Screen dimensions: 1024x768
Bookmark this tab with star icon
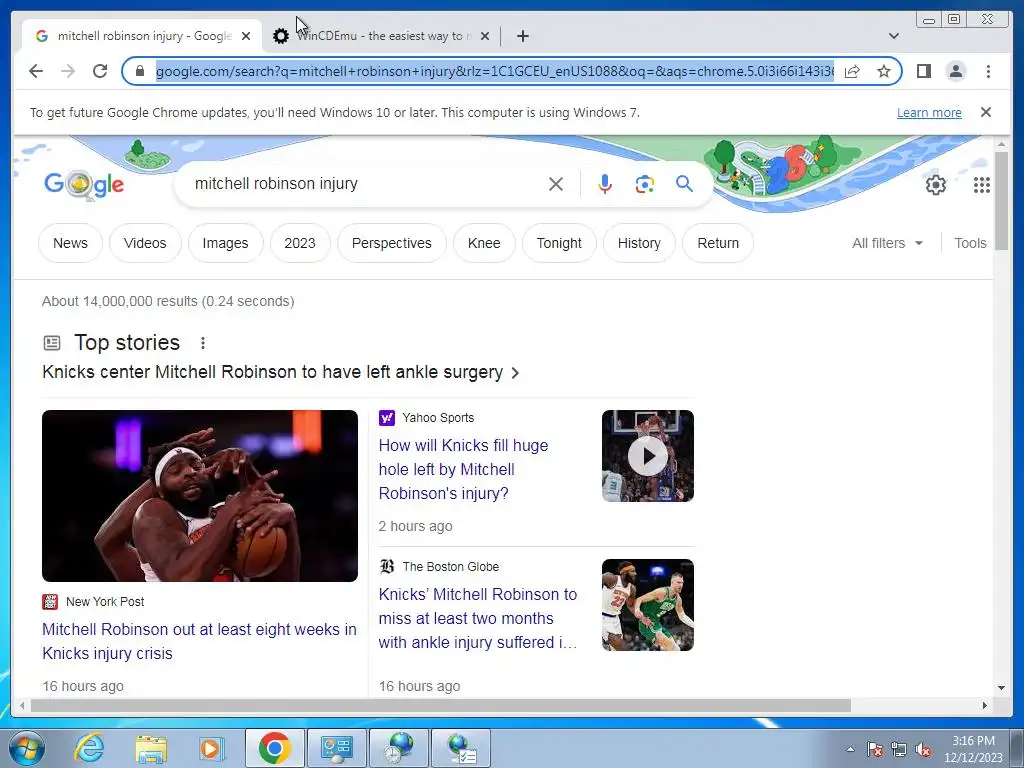point(884,71)
